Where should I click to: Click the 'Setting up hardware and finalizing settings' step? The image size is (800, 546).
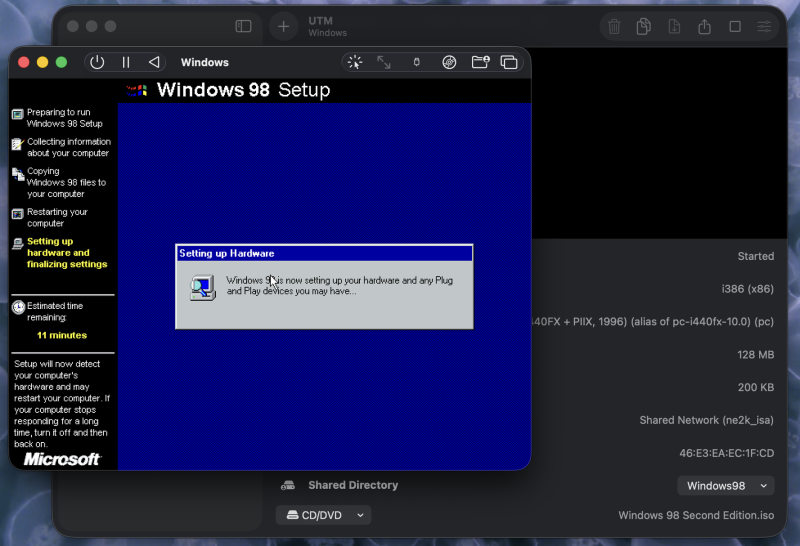67,253
